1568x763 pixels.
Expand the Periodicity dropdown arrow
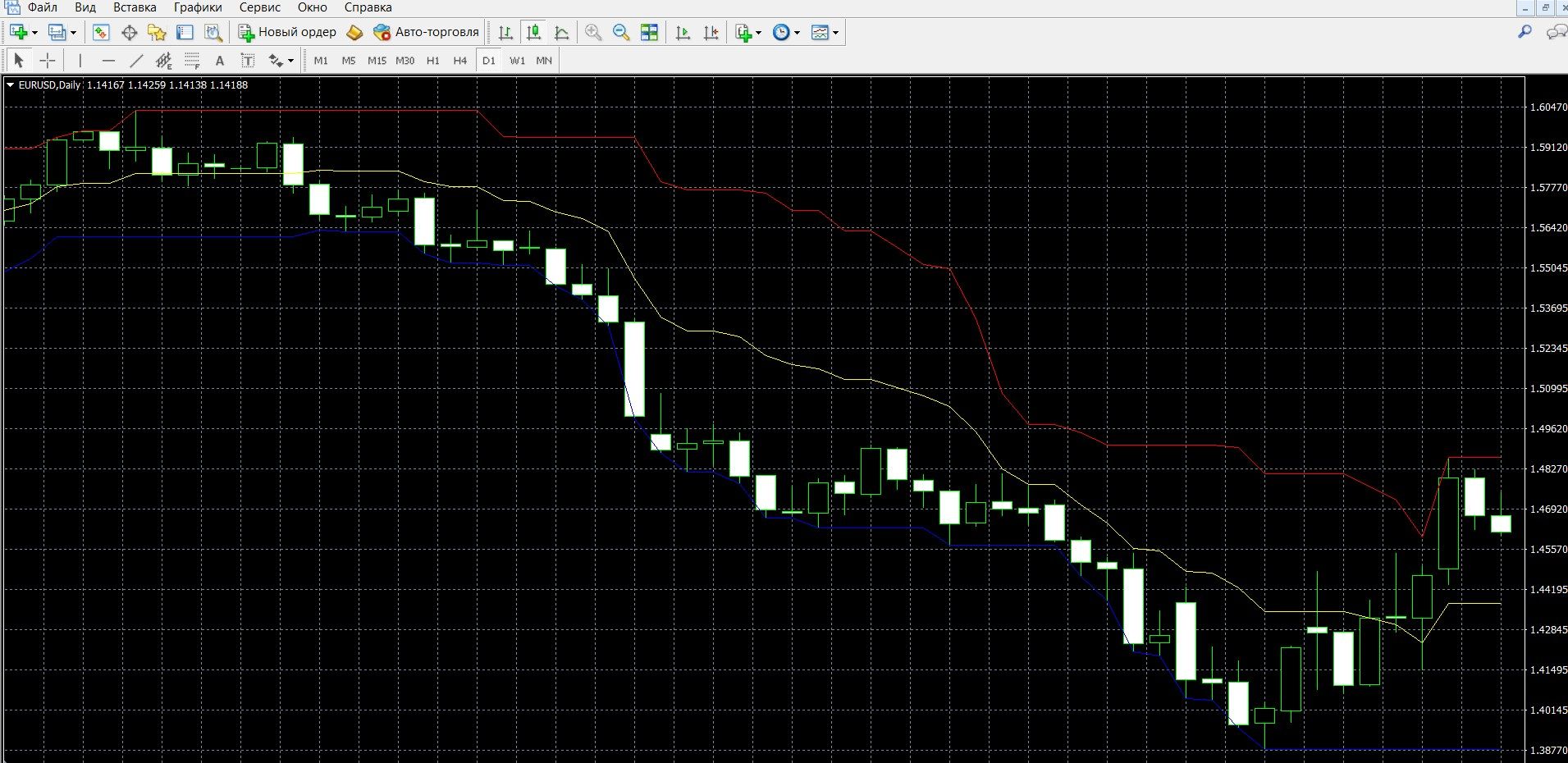[x=797, y=32]
